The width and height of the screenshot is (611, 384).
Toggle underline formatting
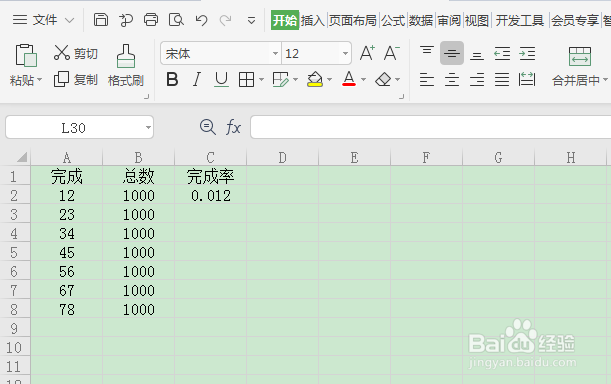[221, 80]
